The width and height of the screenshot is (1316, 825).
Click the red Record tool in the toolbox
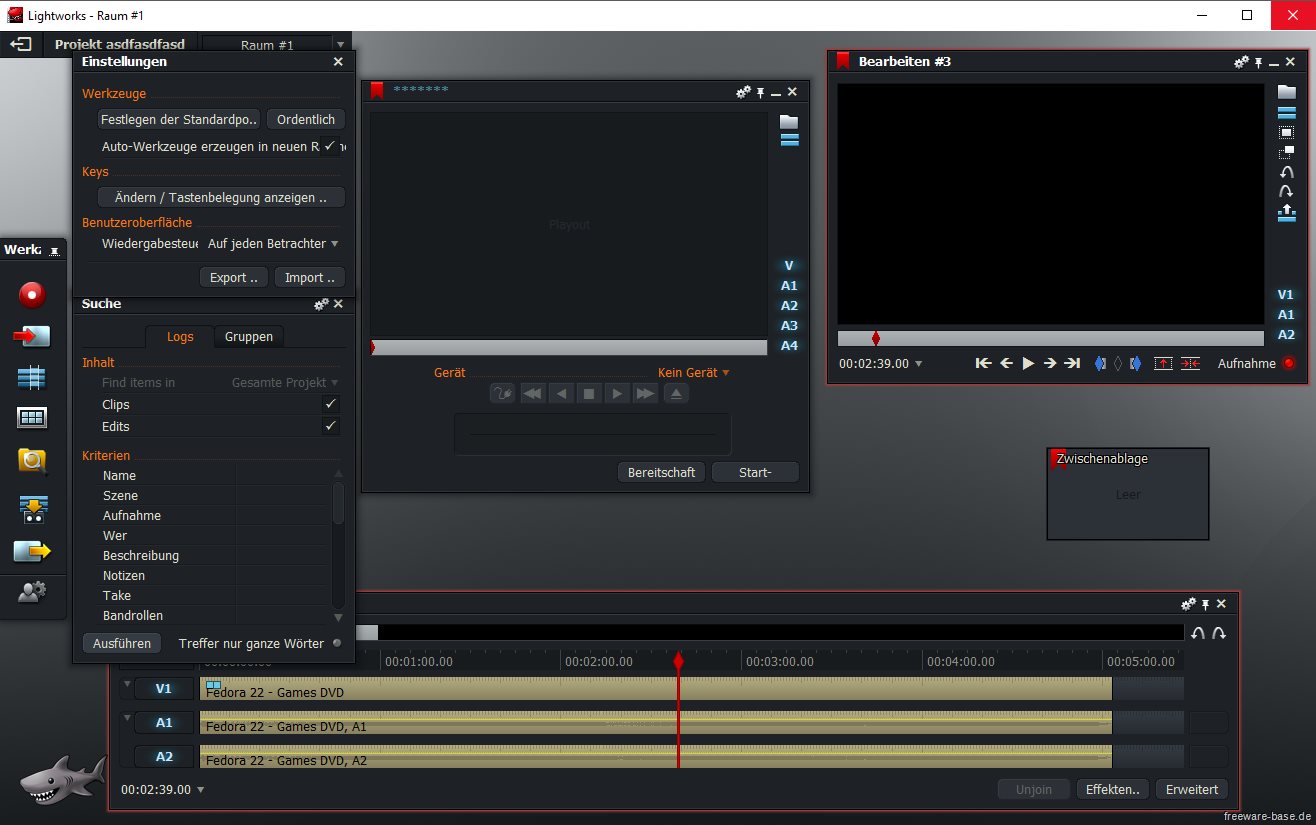coord(33,295)
